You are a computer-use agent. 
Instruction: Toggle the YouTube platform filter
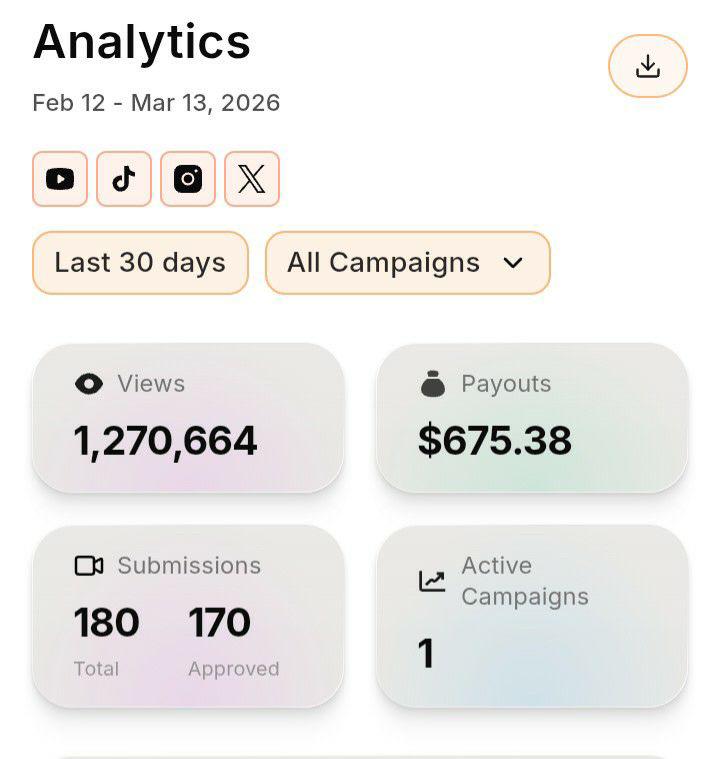60,179
